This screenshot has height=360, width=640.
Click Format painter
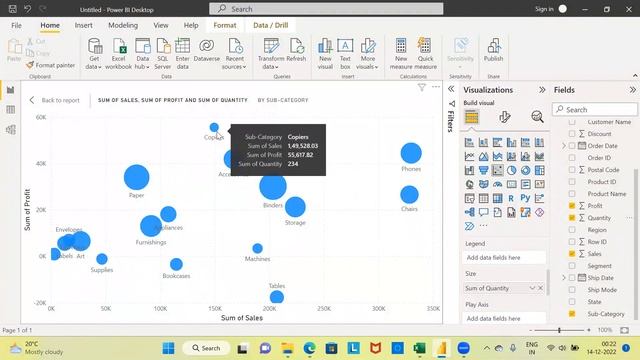pyautogui.click(x=50, y=65)
